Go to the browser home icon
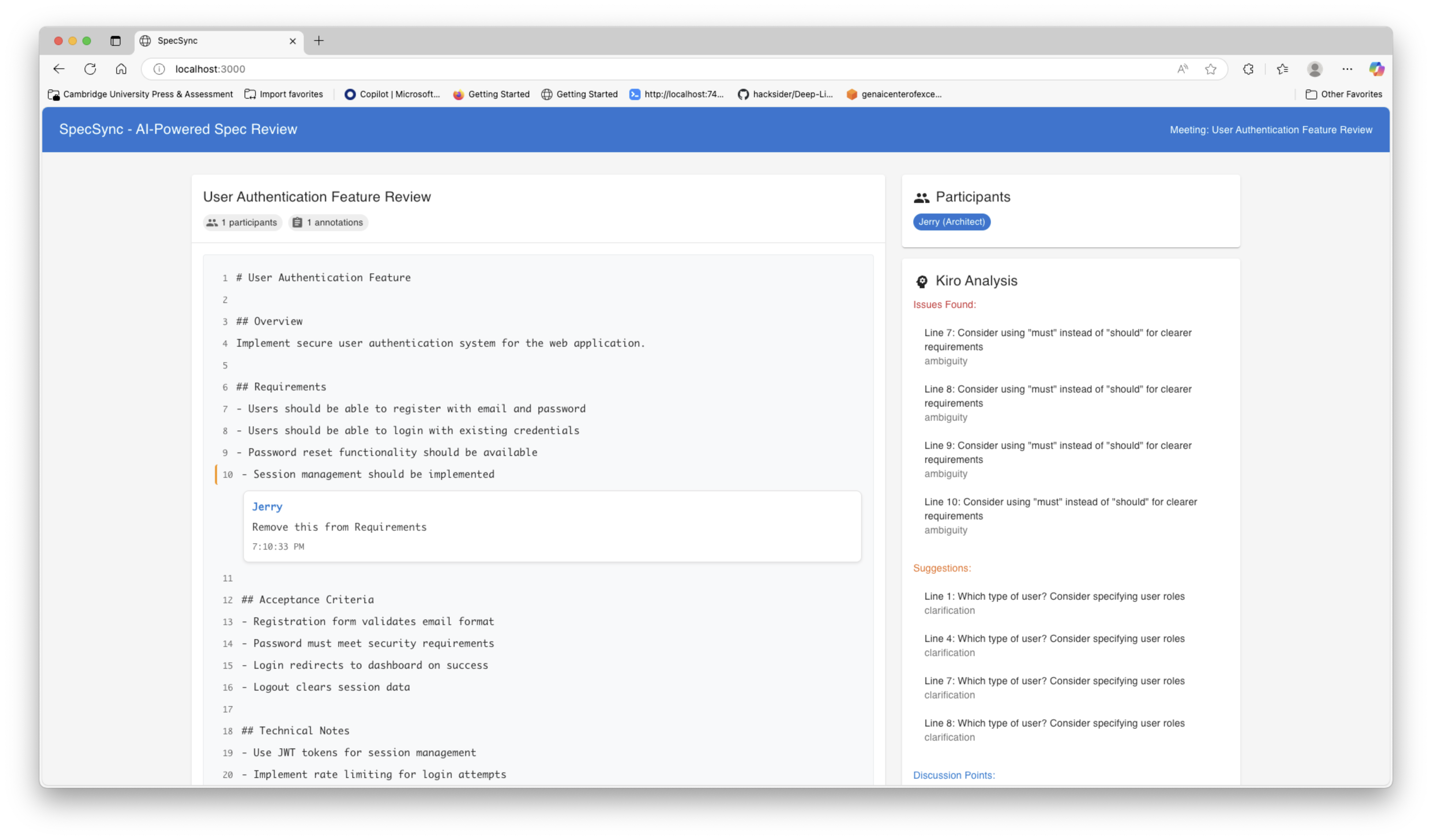1432x840 pixels. point(121,69)
